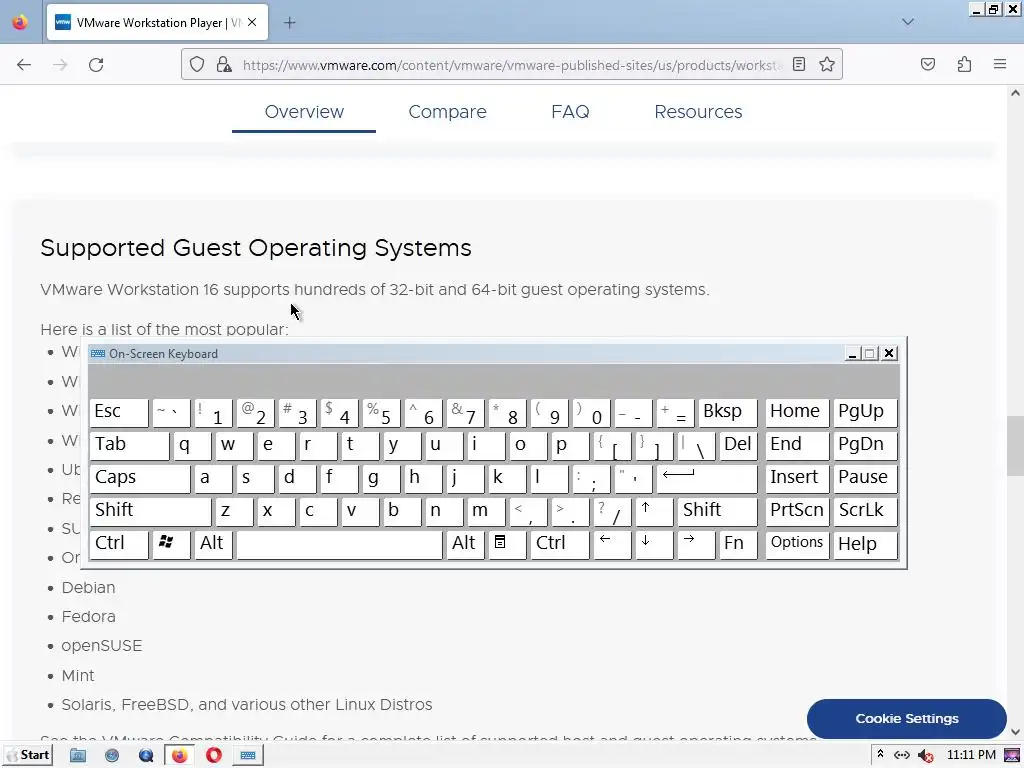Click the PrtScn key on keyboard
The width and height of the screenshot is (1024, 768).
797,511
